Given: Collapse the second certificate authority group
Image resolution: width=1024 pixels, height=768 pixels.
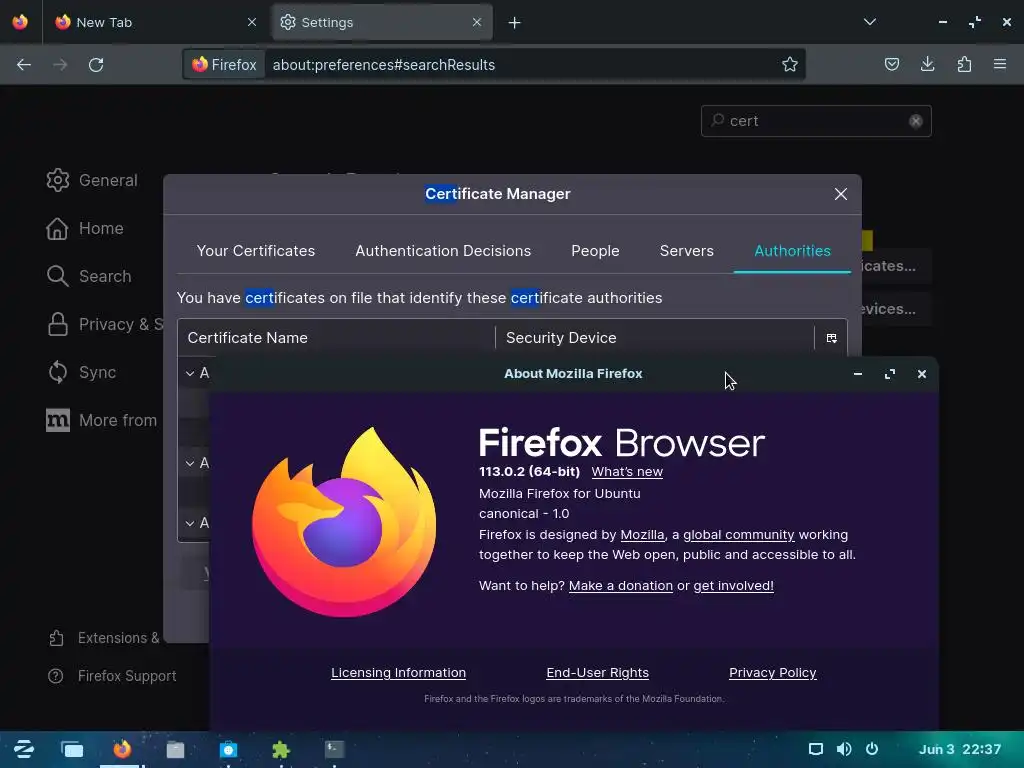Looking at the screenshot, I should coord(190,463).
